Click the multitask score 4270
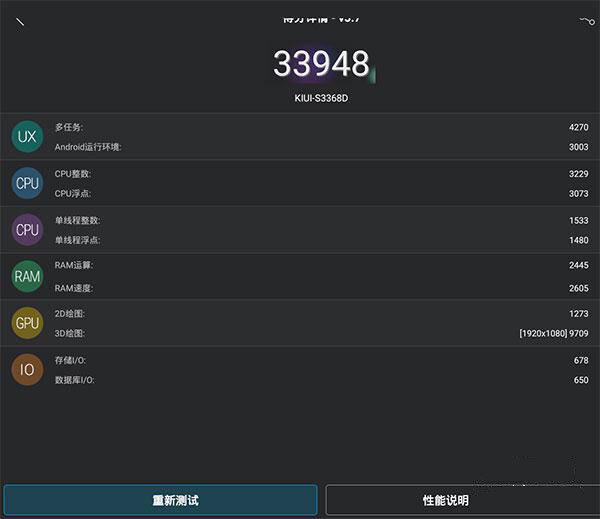 click(579, 127)
